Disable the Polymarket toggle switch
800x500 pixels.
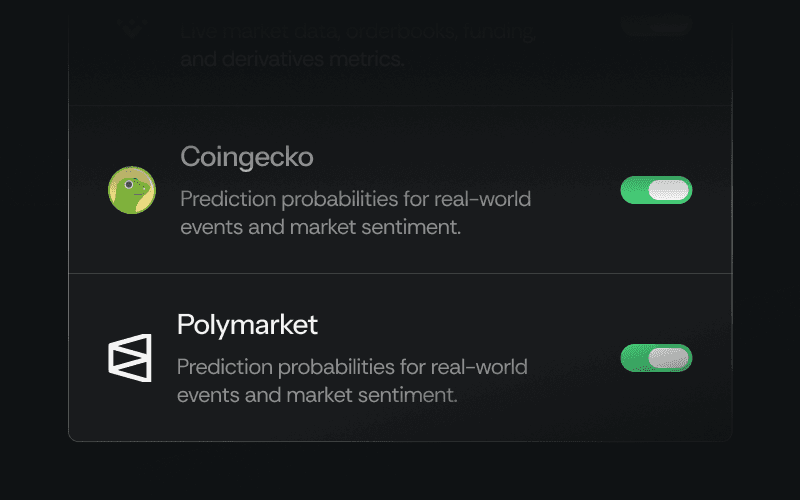[x=656, y=358]
